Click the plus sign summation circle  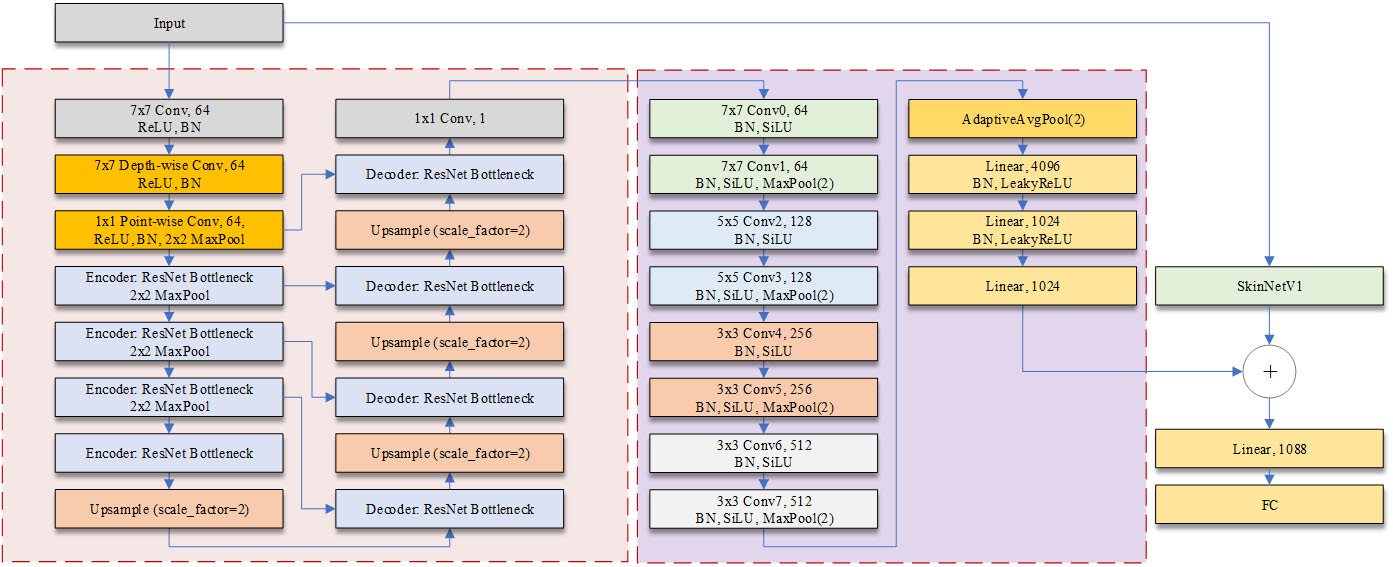pos(1269,371)
